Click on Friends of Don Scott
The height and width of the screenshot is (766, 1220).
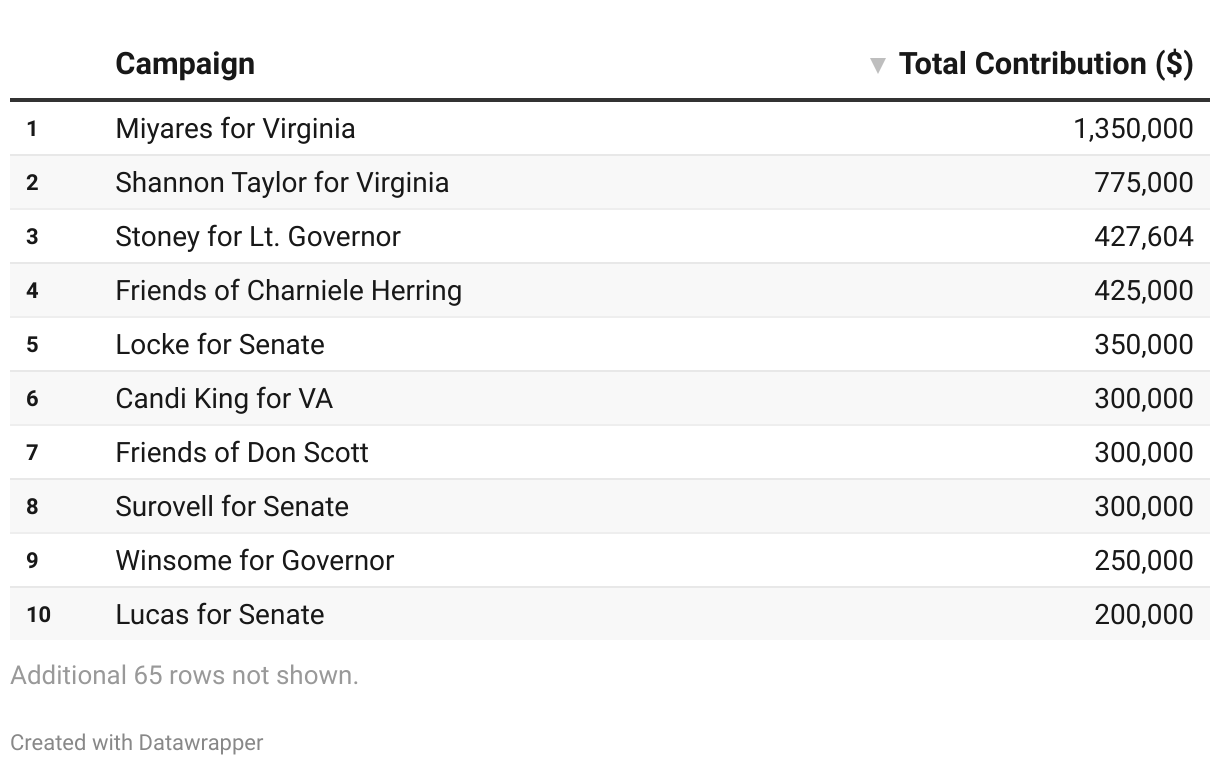coord(242,453)
